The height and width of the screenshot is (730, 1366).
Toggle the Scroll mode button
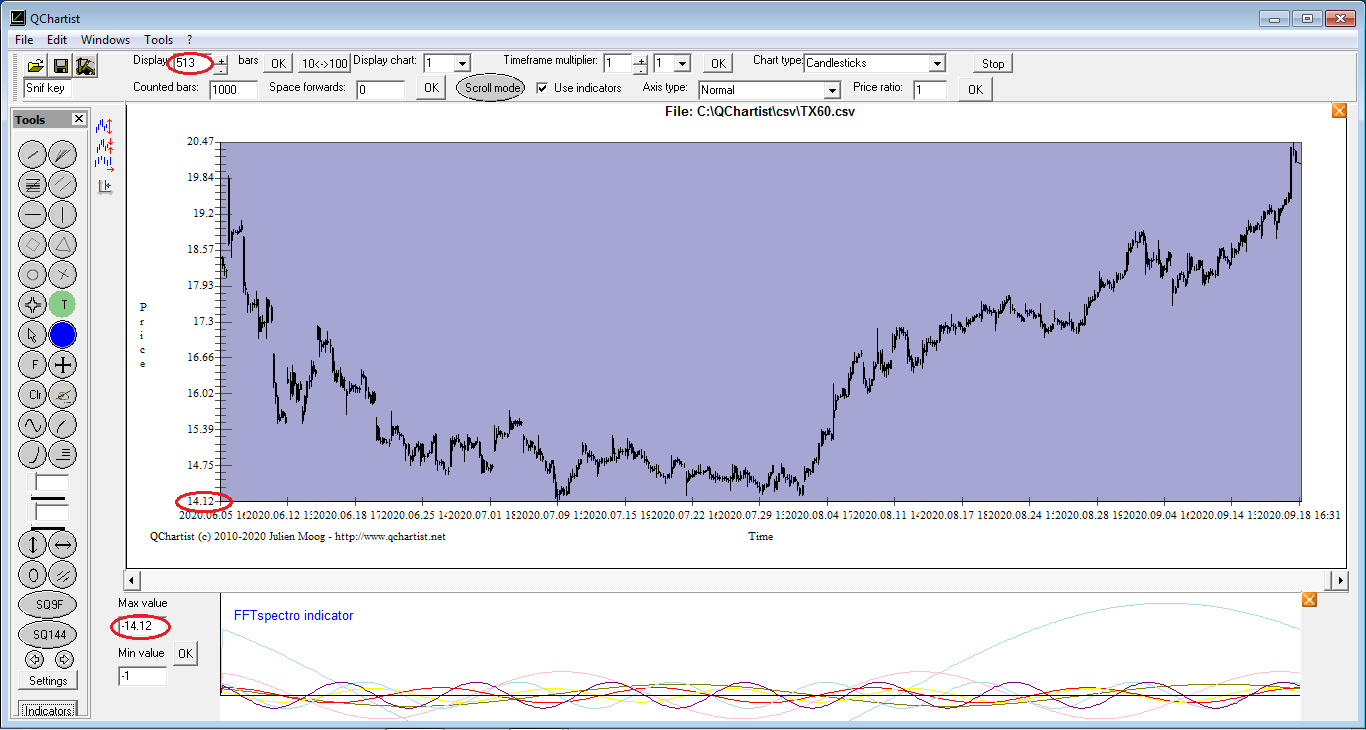click(x=492, y=88)
